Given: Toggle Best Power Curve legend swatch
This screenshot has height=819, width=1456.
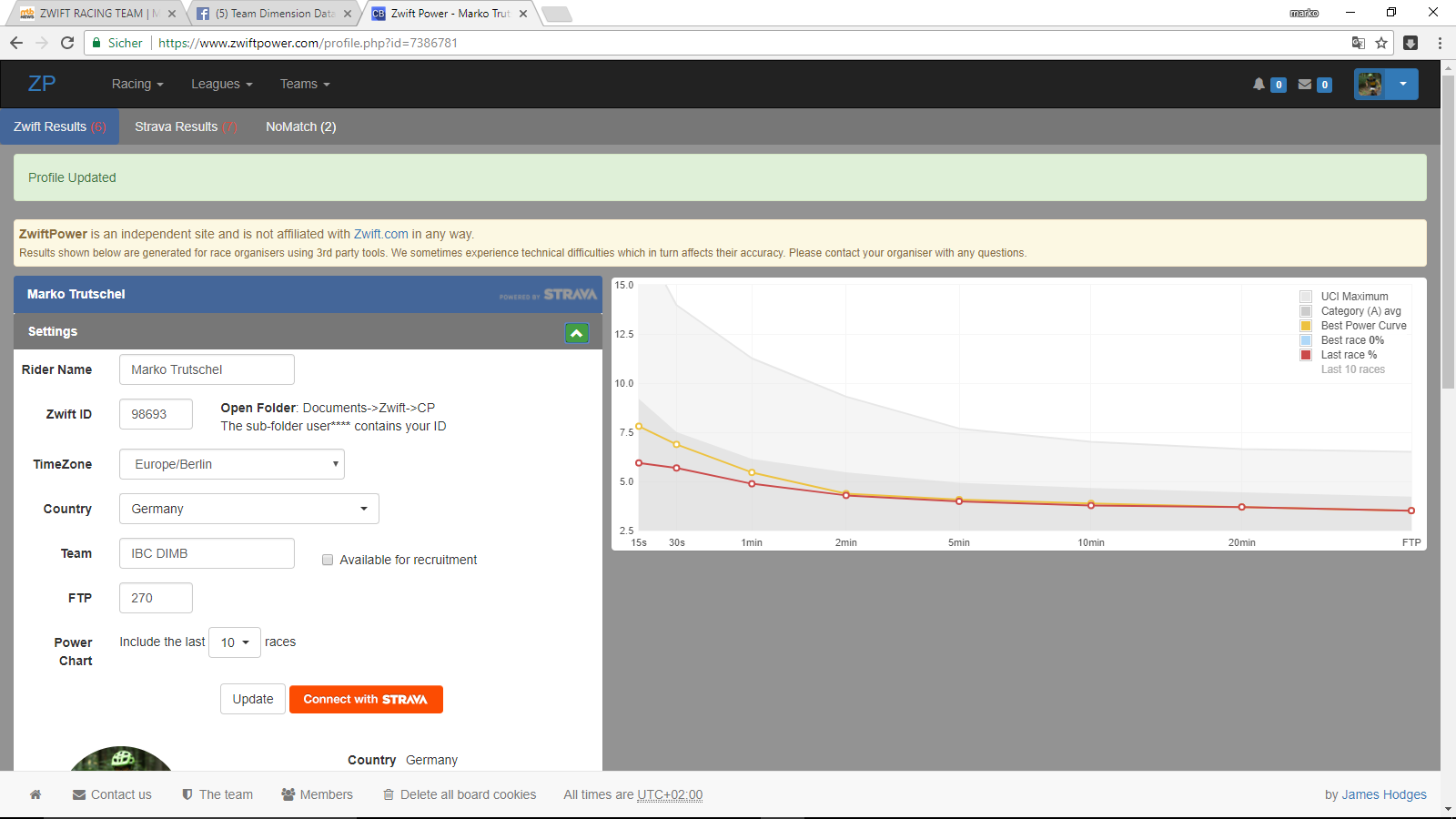Looking at the screenshot, I should [1306, 326].
